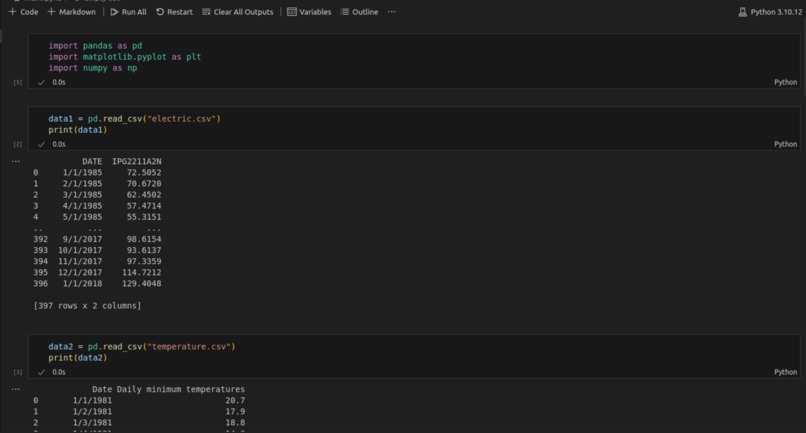
Task: Click the plus icon beside Code
Action: click(13, 12)
